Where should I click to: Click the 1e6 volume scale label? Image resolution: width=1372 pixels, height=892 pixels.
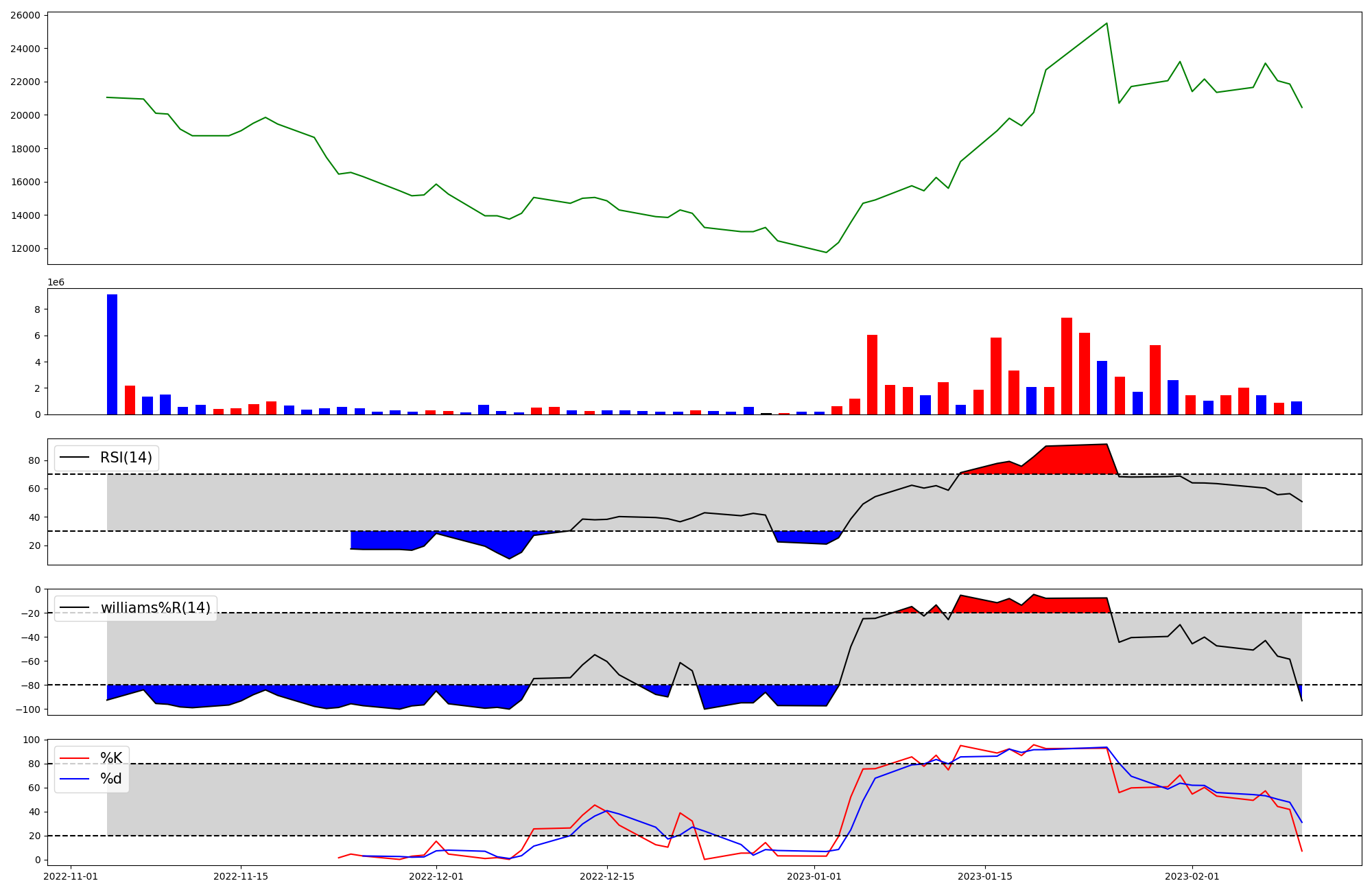(56, 282)
